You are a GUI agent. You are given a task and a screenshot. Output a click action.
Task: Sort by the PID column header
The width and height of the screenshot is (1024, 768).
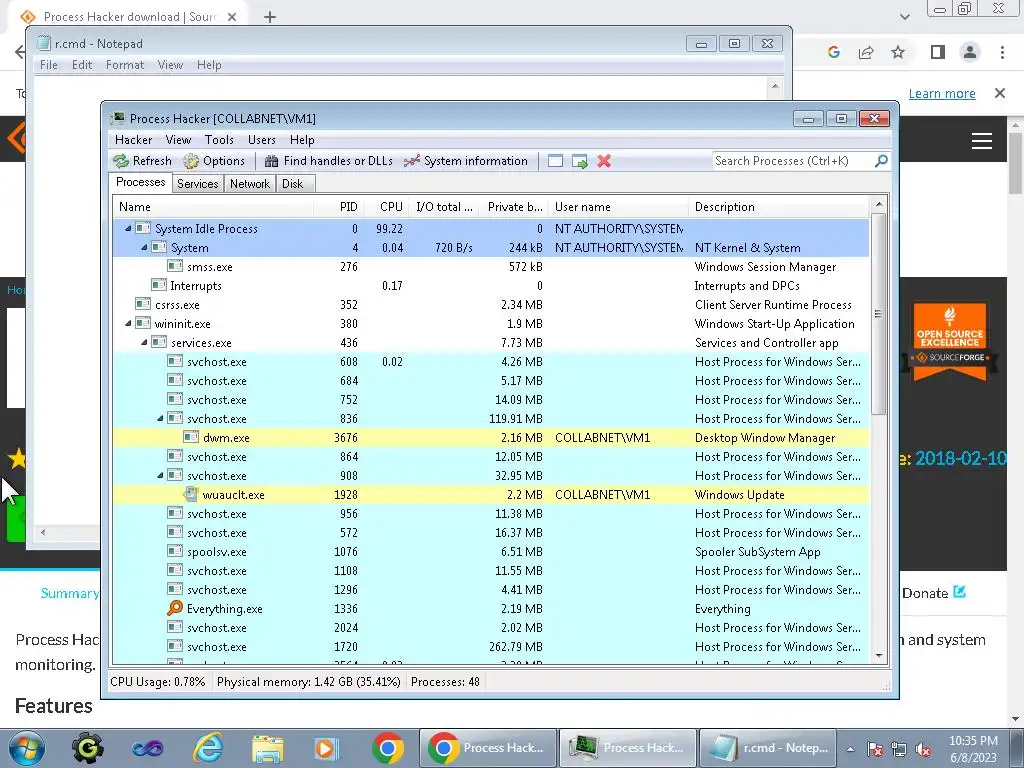[340, 207]
